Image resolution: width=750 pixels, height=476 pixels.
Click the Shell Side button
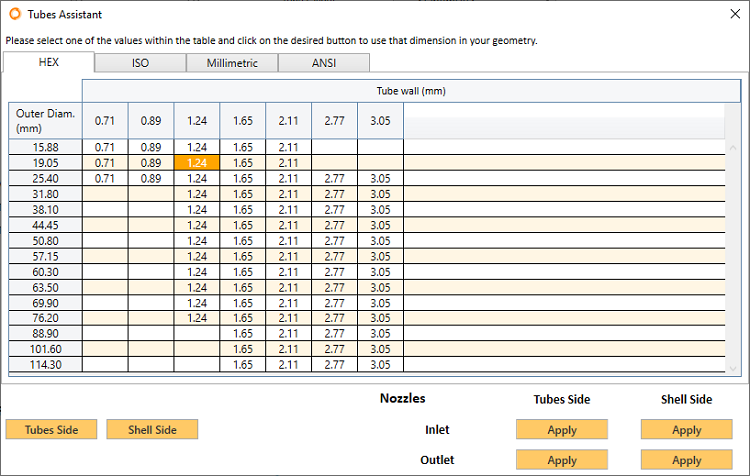pyautogui.click(x=152, y=429)
